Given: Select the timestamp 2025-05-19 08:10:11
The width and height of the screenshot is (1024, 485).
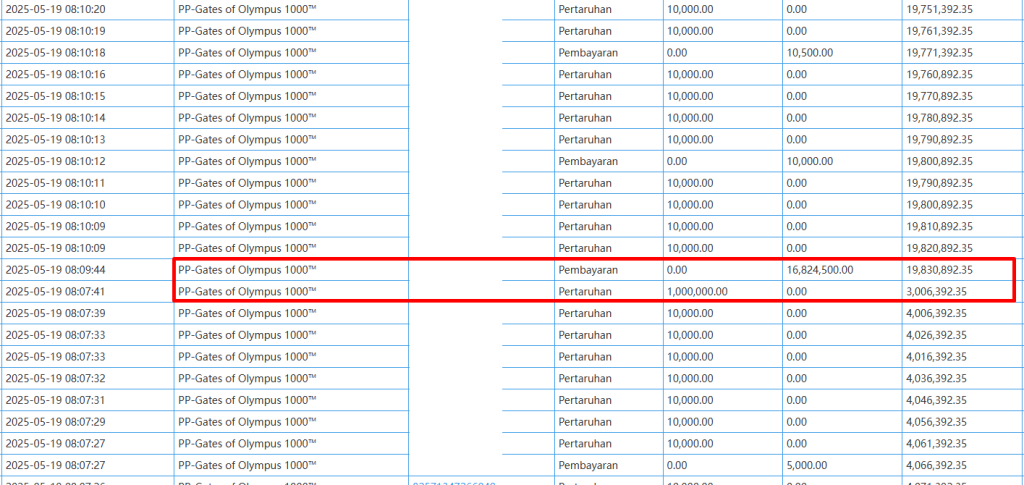Looking at the screenshot, I should pos(56,183).
